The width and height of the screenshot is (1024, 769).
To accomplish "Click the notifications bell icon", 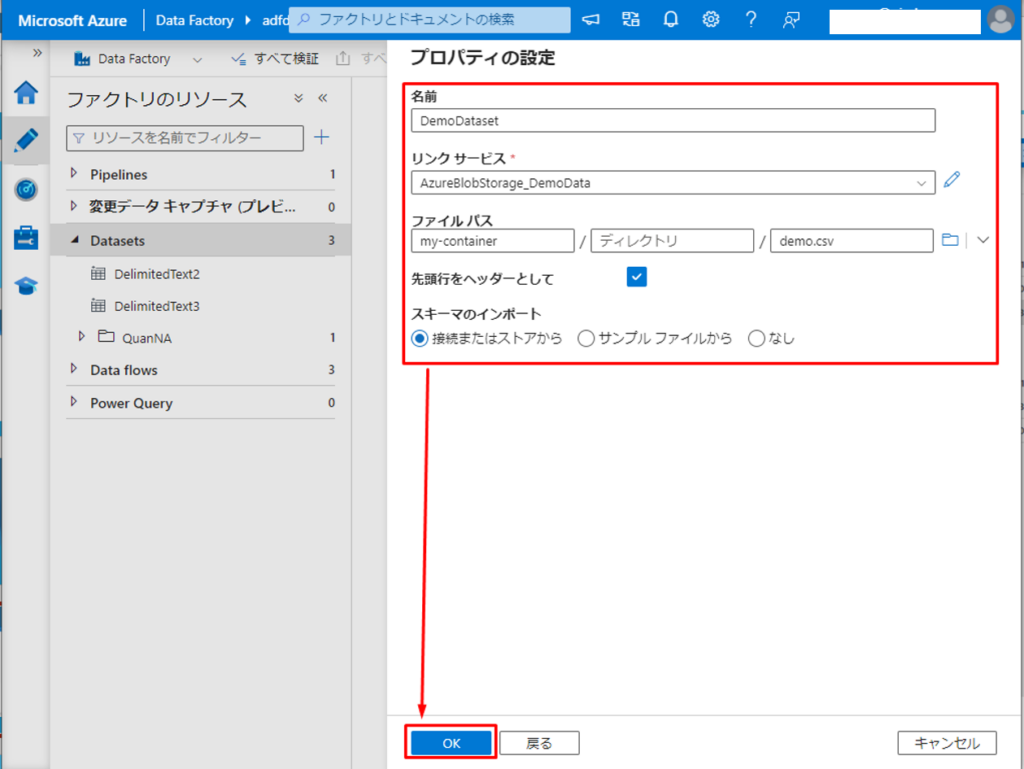I will [671, 19].
